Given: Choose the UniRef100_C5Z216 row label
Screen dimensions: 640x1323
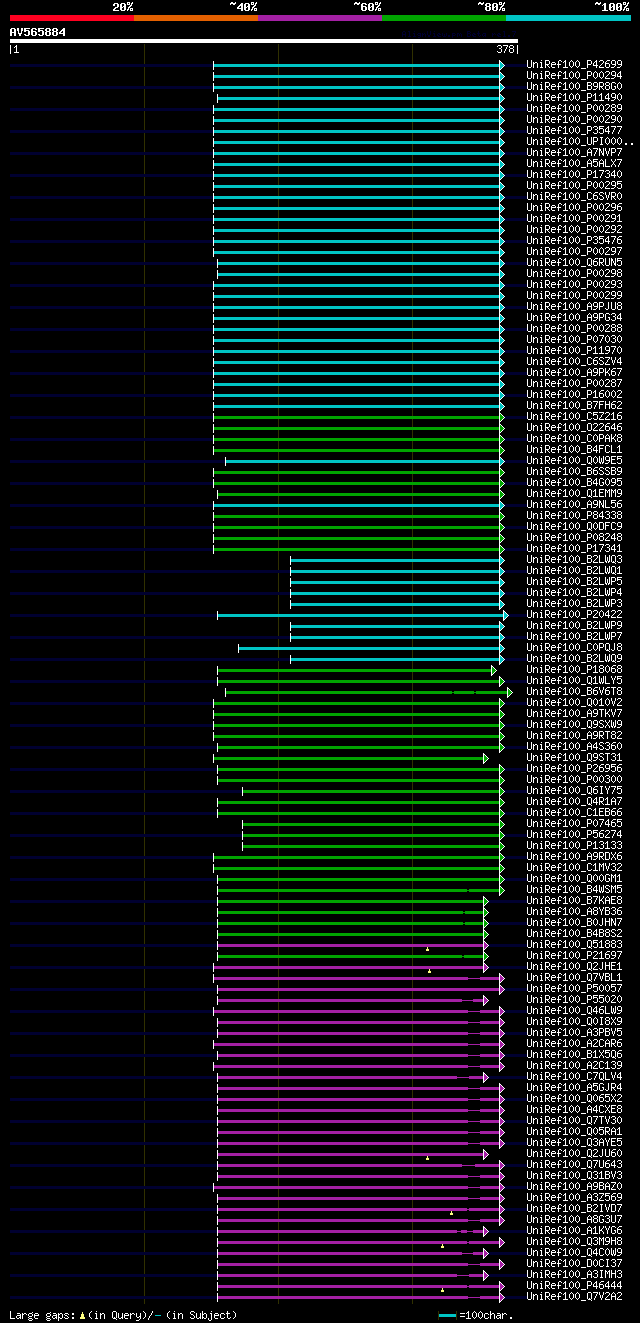Looking at the screenshot, I should [x=574, y=416].
